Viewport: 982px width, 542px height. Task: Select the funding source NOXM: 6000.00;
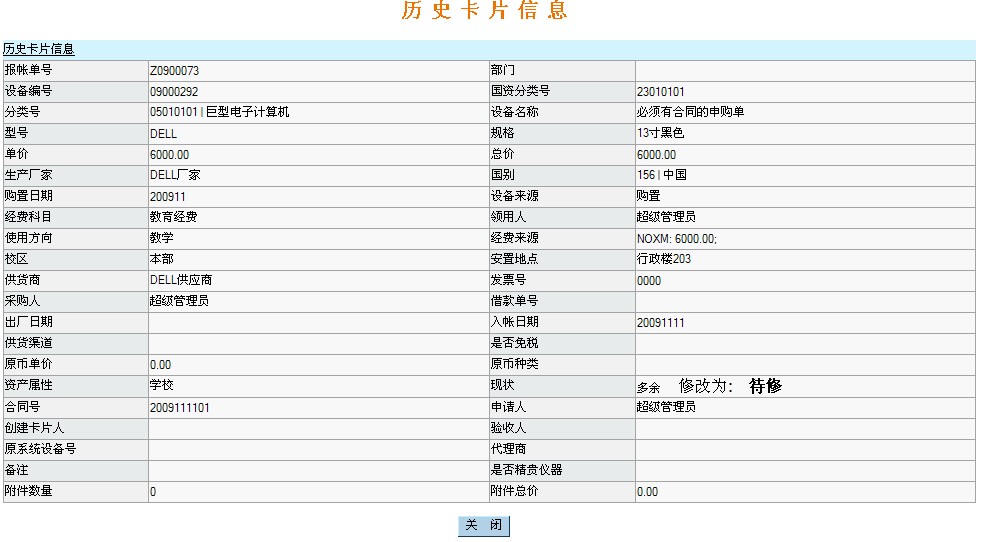coord(677,239)
